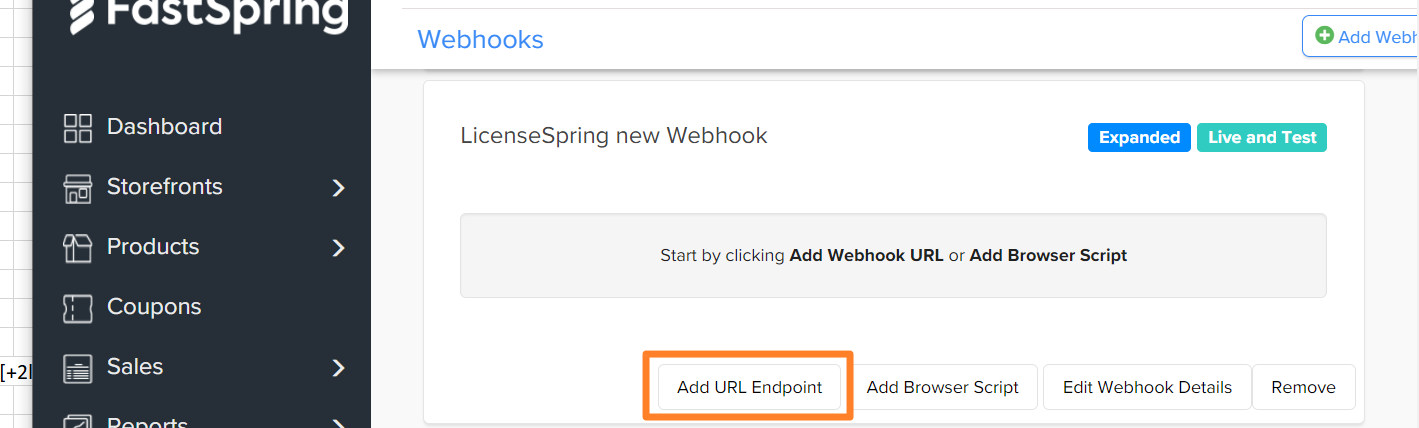The width and height of the screenshot is (1419, 428).
Task: Expand the Products submenu chevron
Action: [x=338, y=248]
